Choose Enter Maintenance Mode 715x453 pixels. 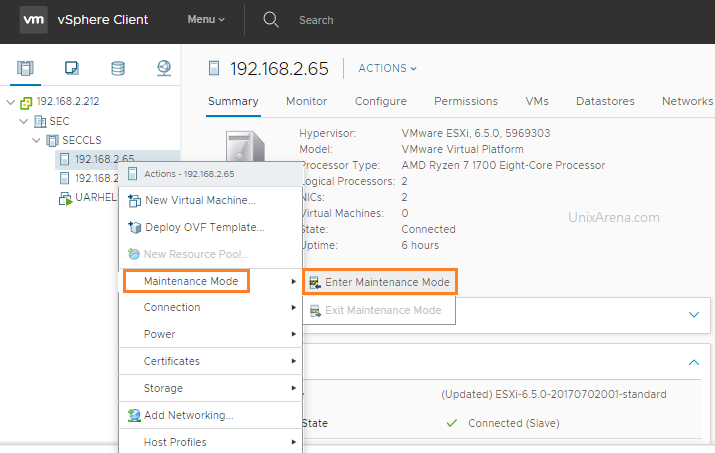point(380,282)
